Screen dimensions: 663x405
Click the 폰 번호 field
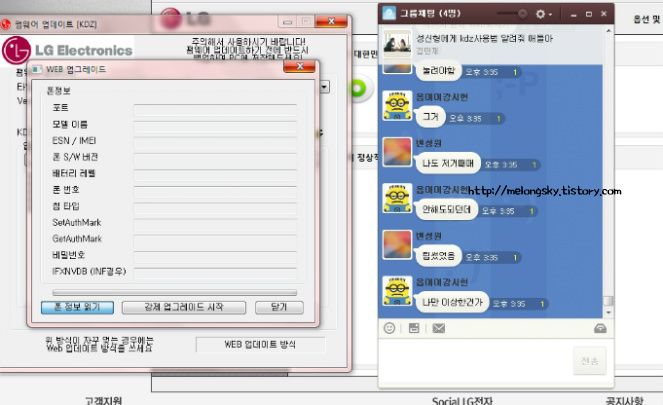[215, 190]
